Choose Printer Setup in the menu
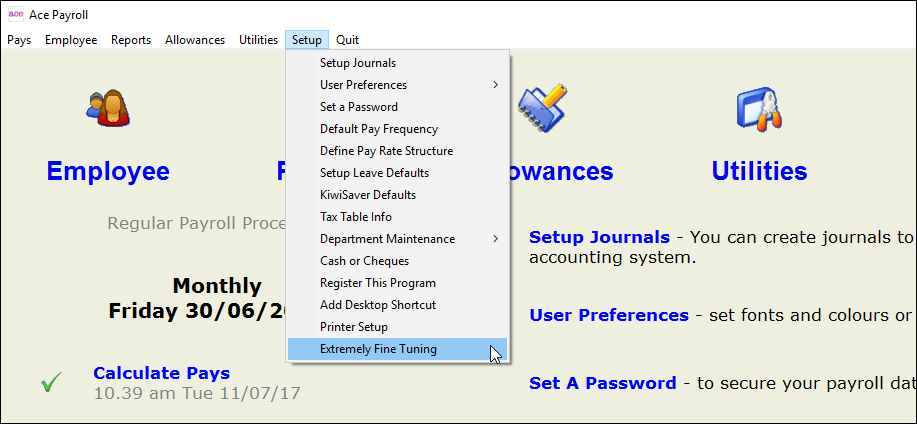 [x=353, y=327]
